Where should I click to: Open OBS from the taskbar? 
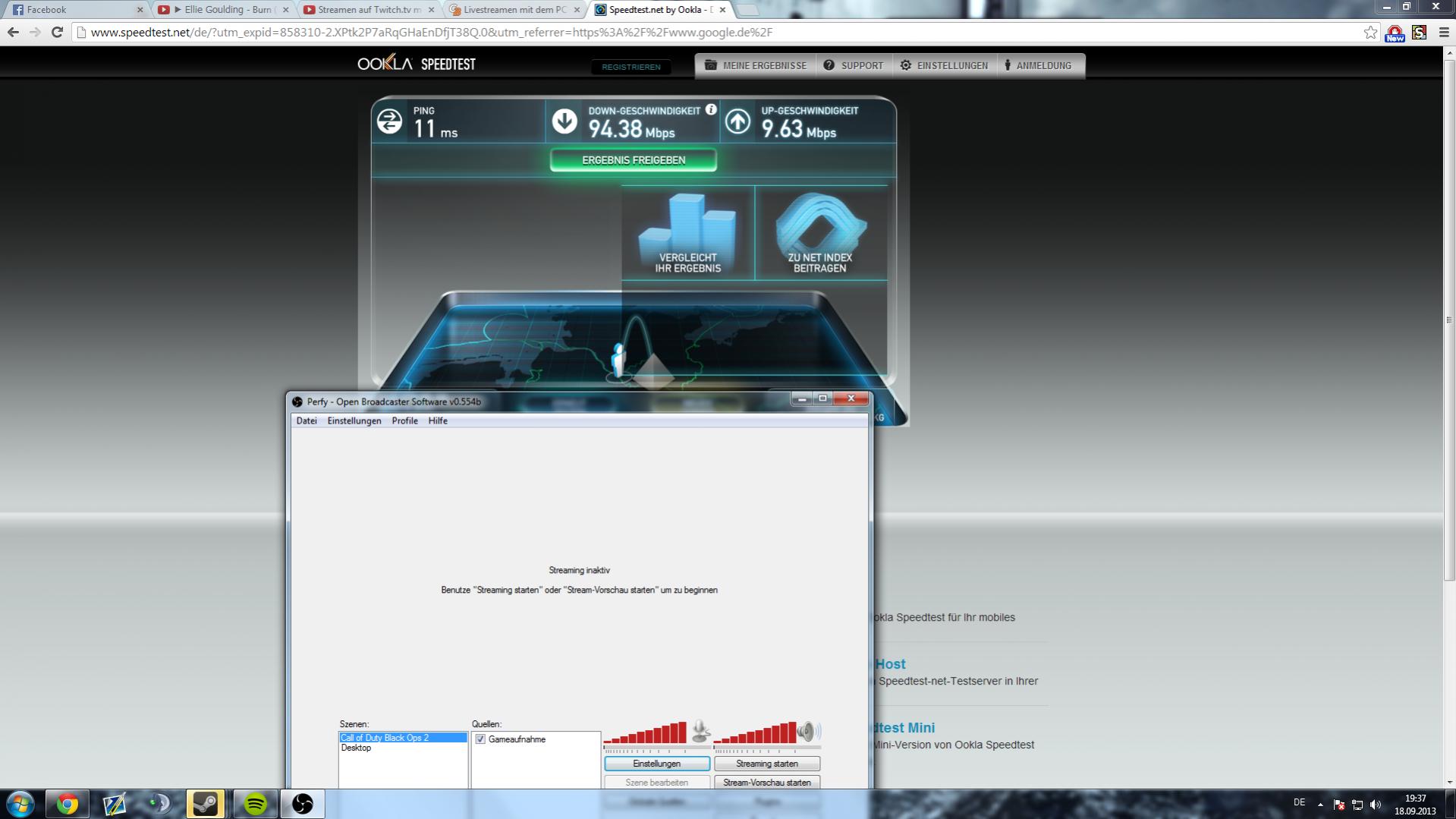pos(303,804)
